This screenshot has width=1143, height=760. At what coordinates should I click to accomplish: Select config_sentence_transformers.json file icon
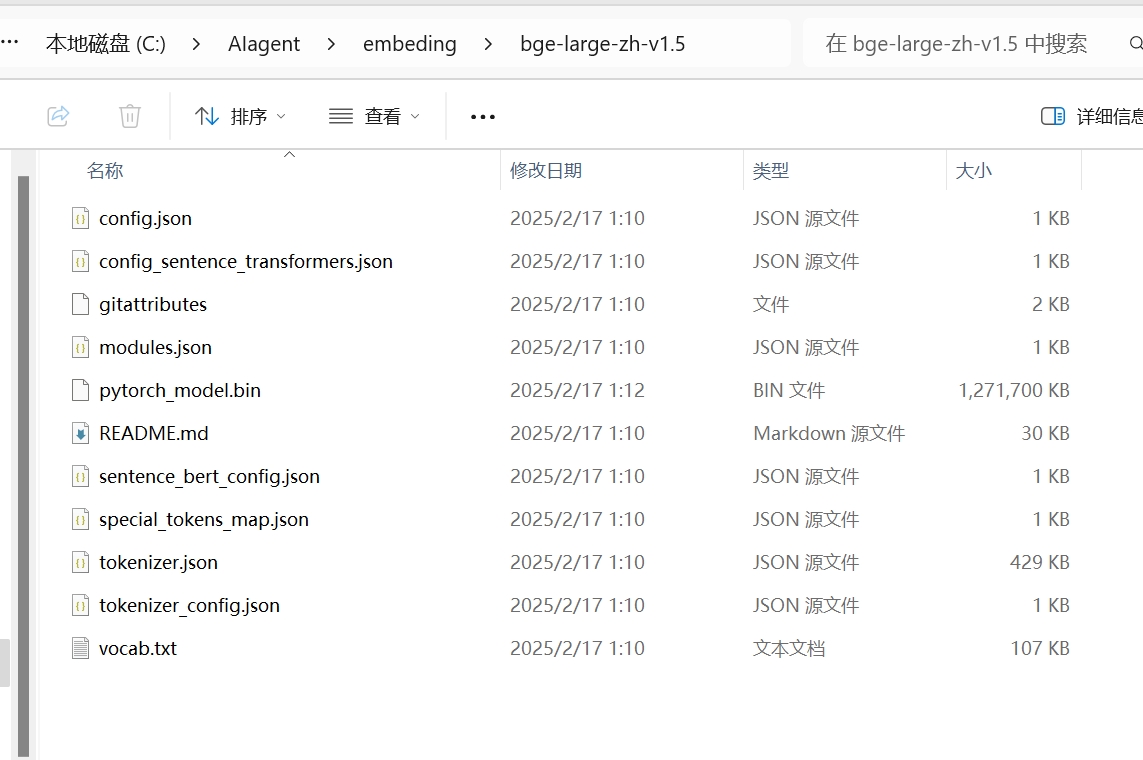pyautogui.click(x=80, y=261)
